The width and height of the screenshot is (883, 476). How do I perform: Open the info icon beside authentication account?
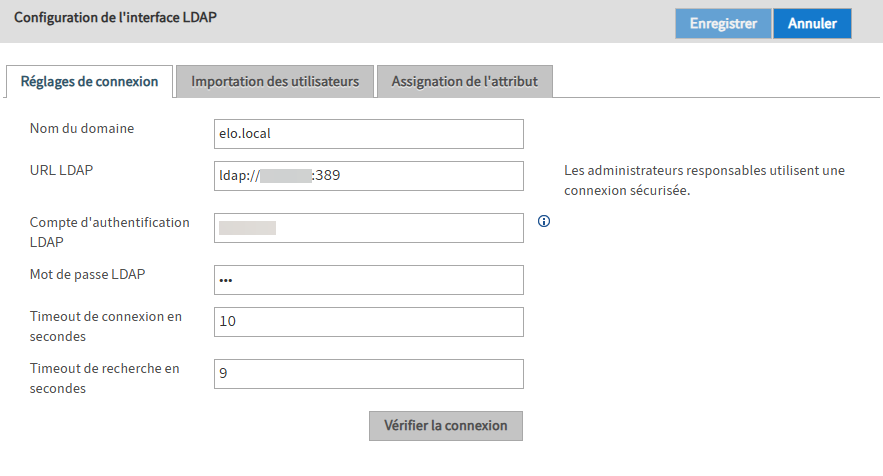click(544, 221)
